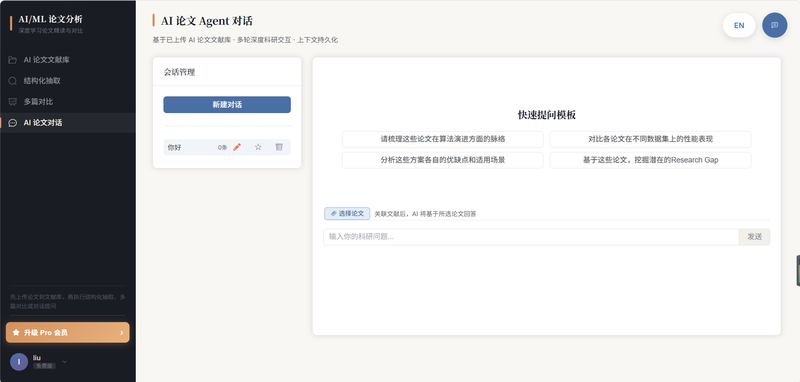Expand the liu account dropdown chevron
The width and height of the screenshot is (800, 382).
[64, 362]
